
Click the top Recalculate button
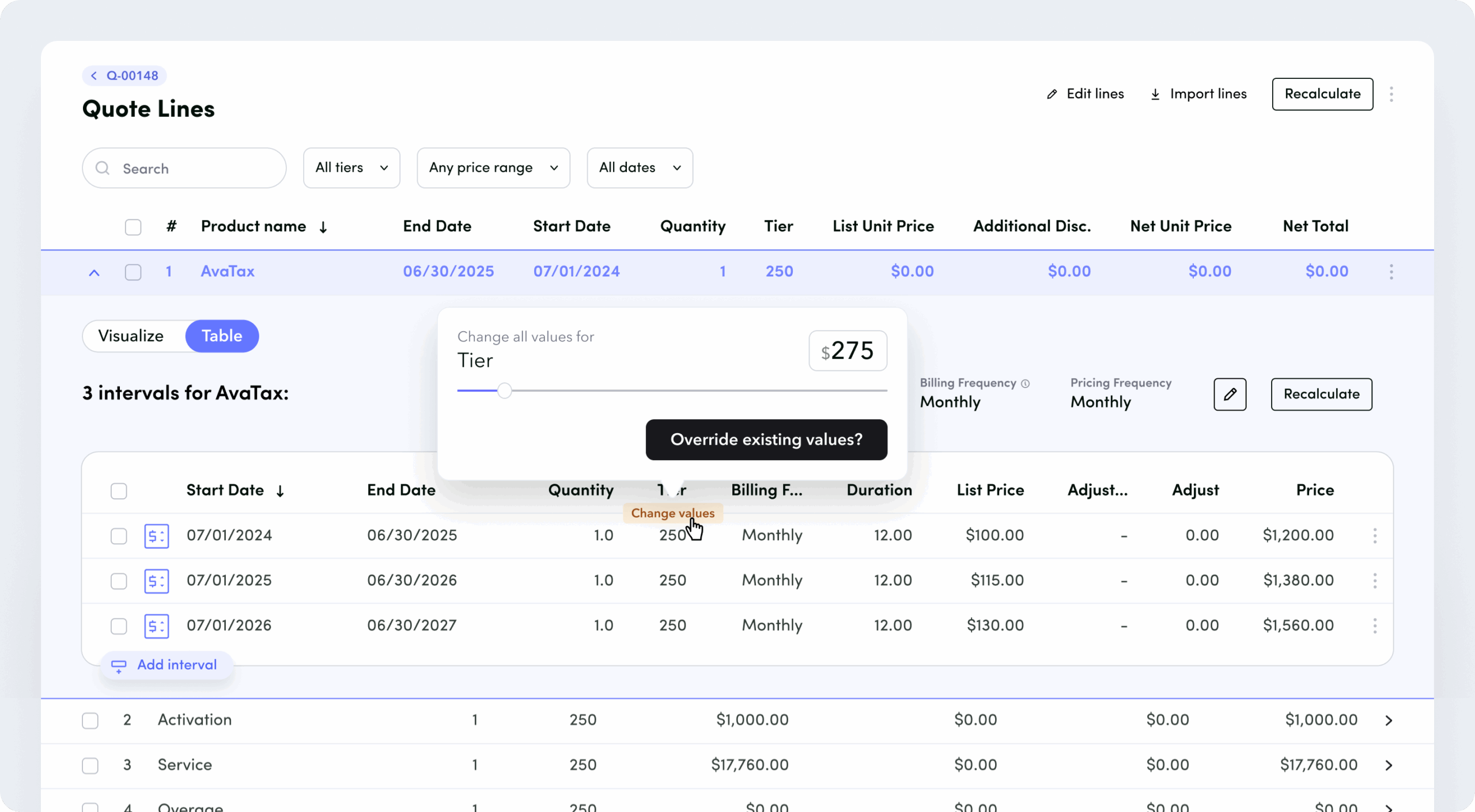coord(1322,94)
